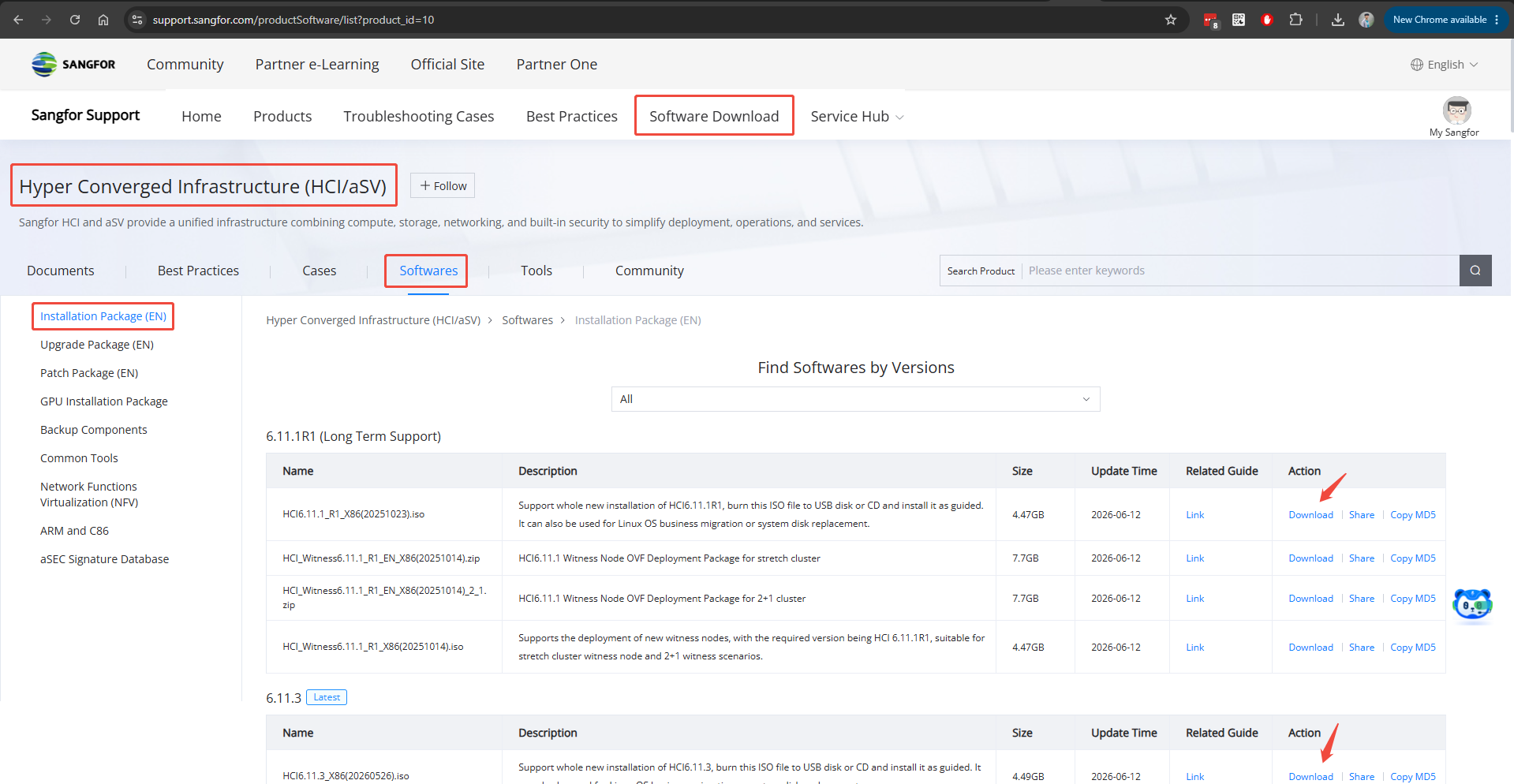Open the browser home page icon
The width and height of the screenshot is (1514, 784).
(103, 20)
